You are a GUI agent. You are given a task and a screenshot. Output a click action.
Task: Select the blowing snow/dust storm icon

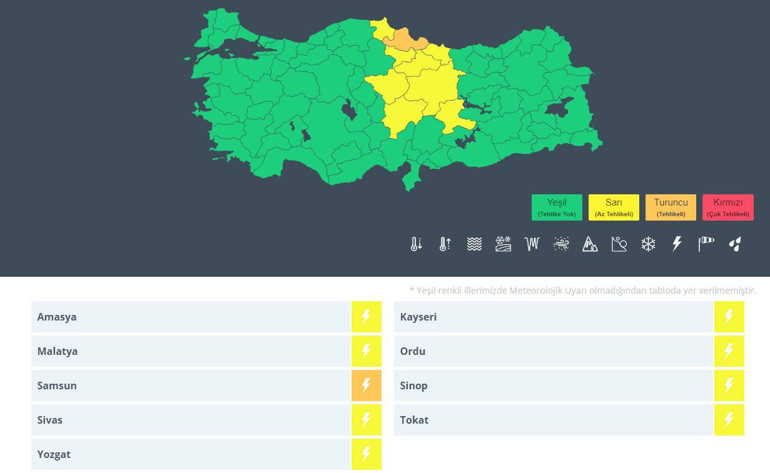[561, 244]
